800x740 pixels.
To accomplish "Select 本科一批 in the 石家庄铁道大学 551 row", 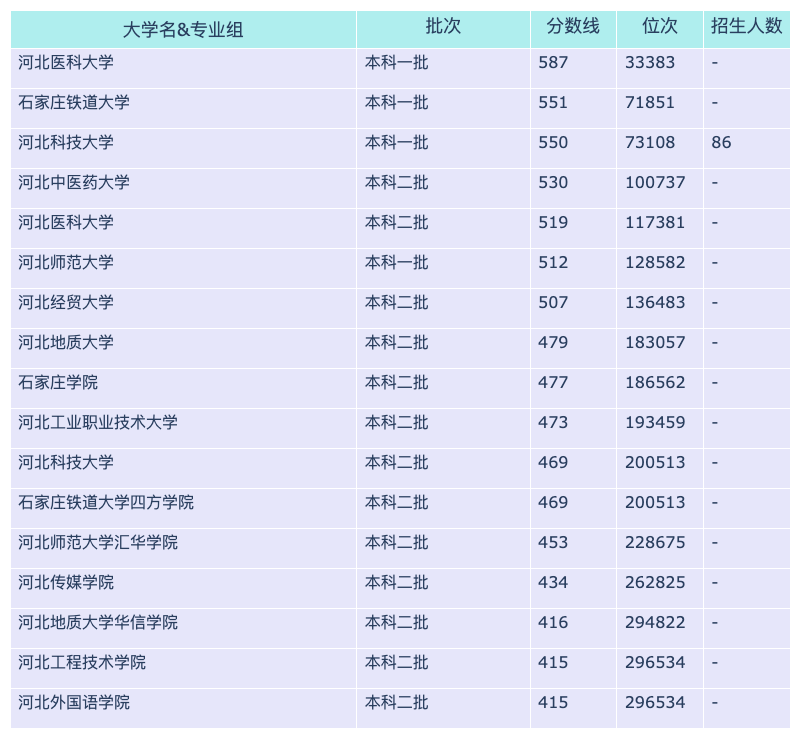I will pyautogui.click(x=396, y=103).
